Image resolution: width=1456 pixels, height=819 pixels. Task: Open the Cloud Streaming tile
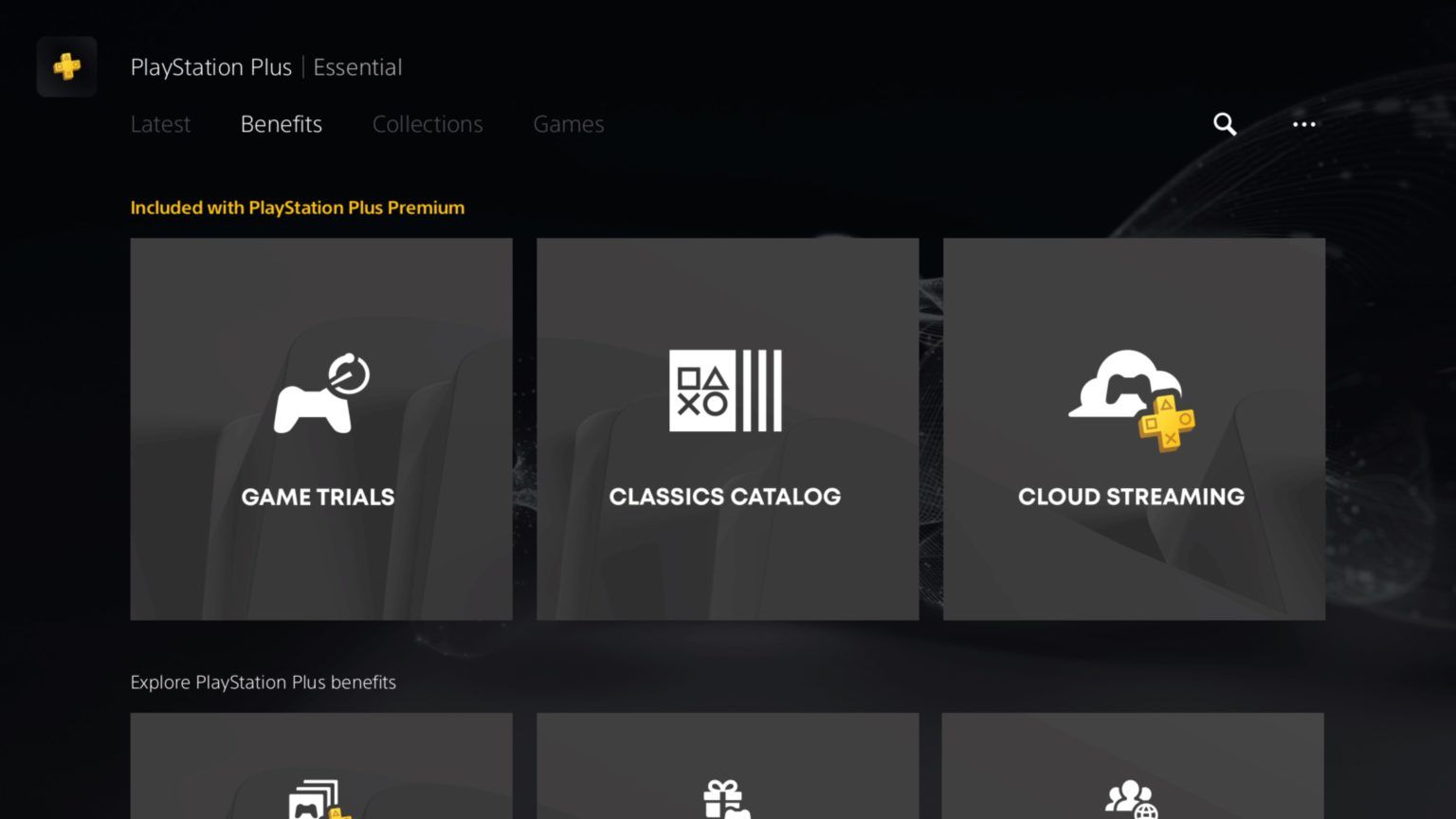1133,428
